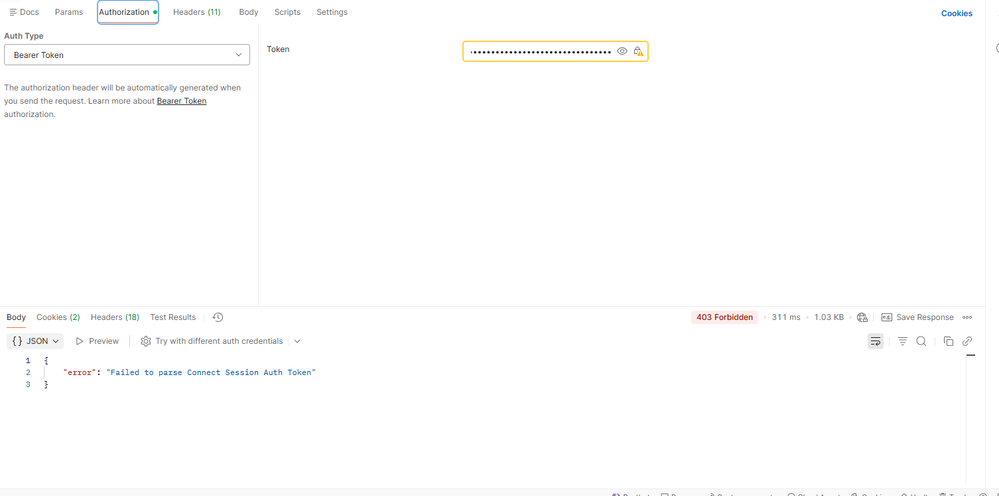Reveal the hidden bearer token with eye icon
This screenshot has width=999, height=496.
click(622, 52)
